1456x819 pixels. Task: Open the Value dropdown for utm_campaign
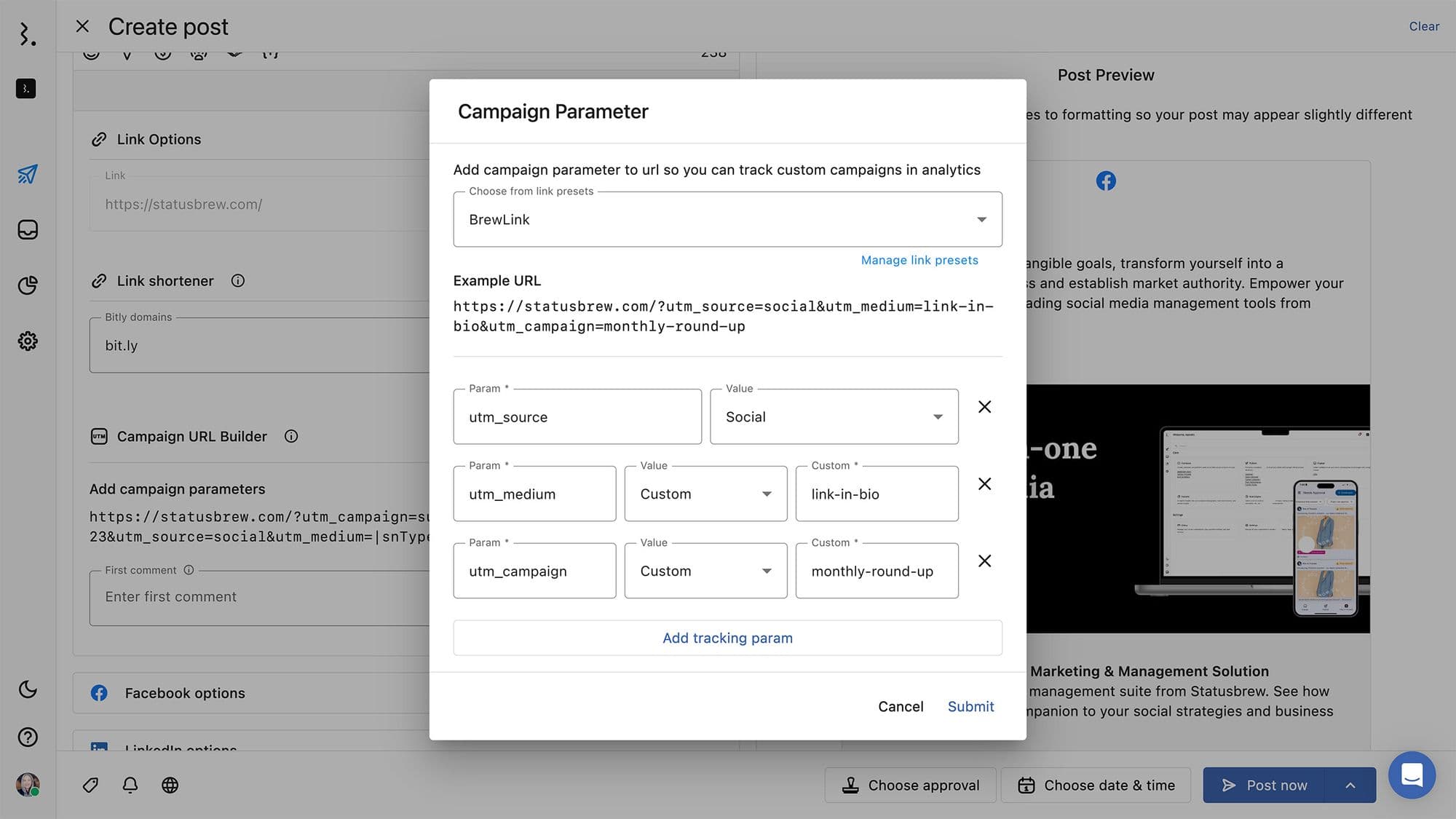pos(705,571)
